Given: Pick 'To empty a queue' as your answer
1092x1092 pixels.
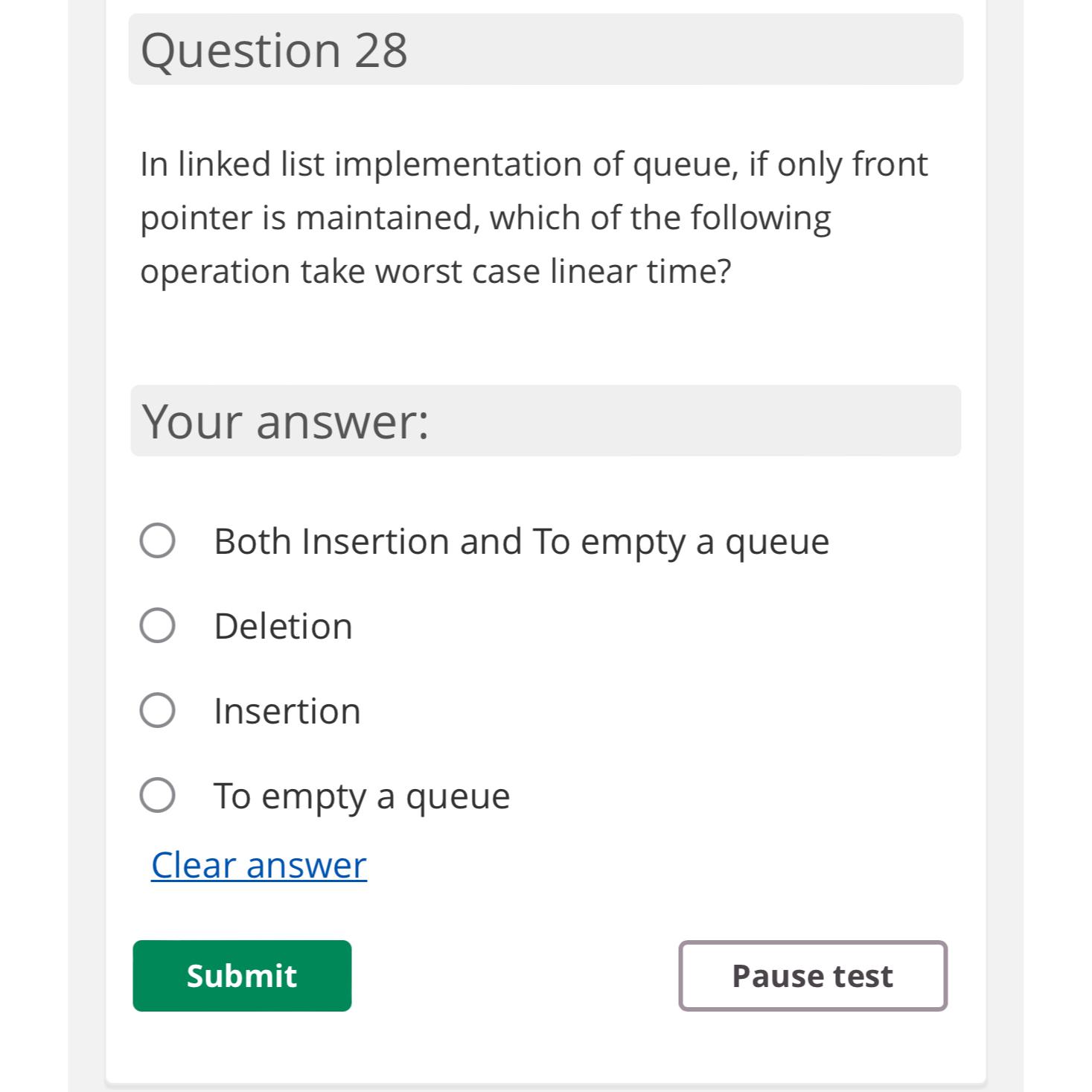Looking at the screenshot, I should [159, 795].
